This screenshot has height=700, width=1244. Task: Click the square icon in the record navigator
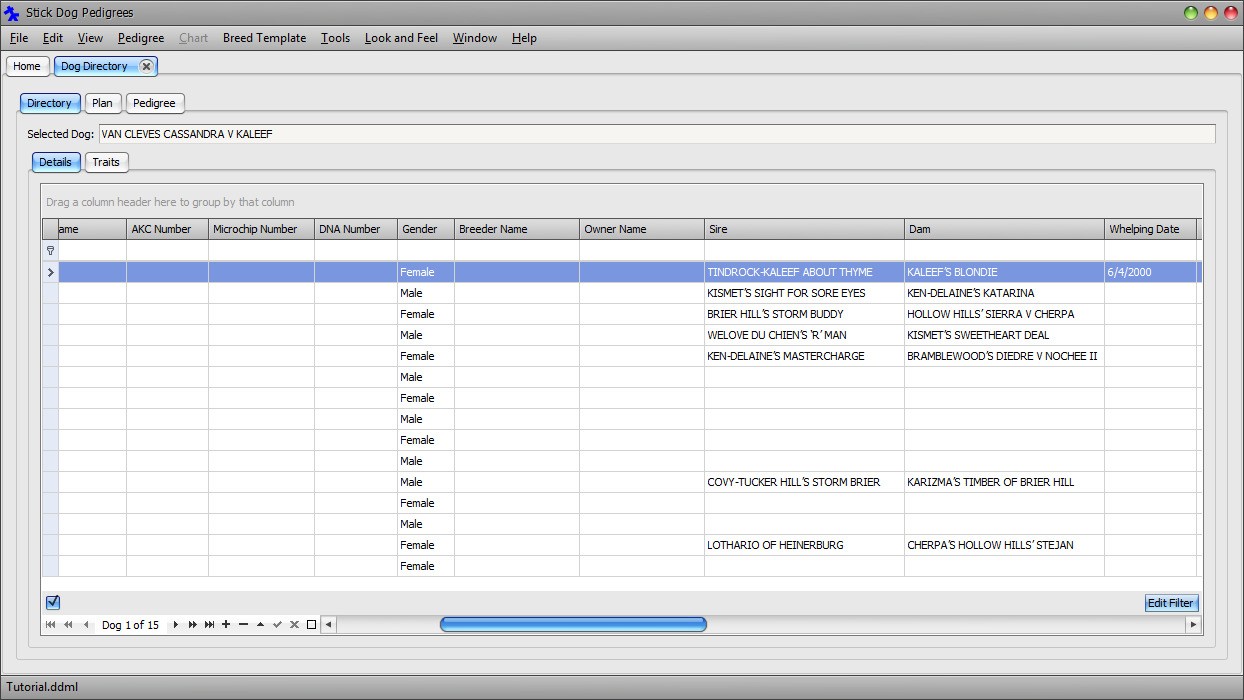[x=311, y=625]
